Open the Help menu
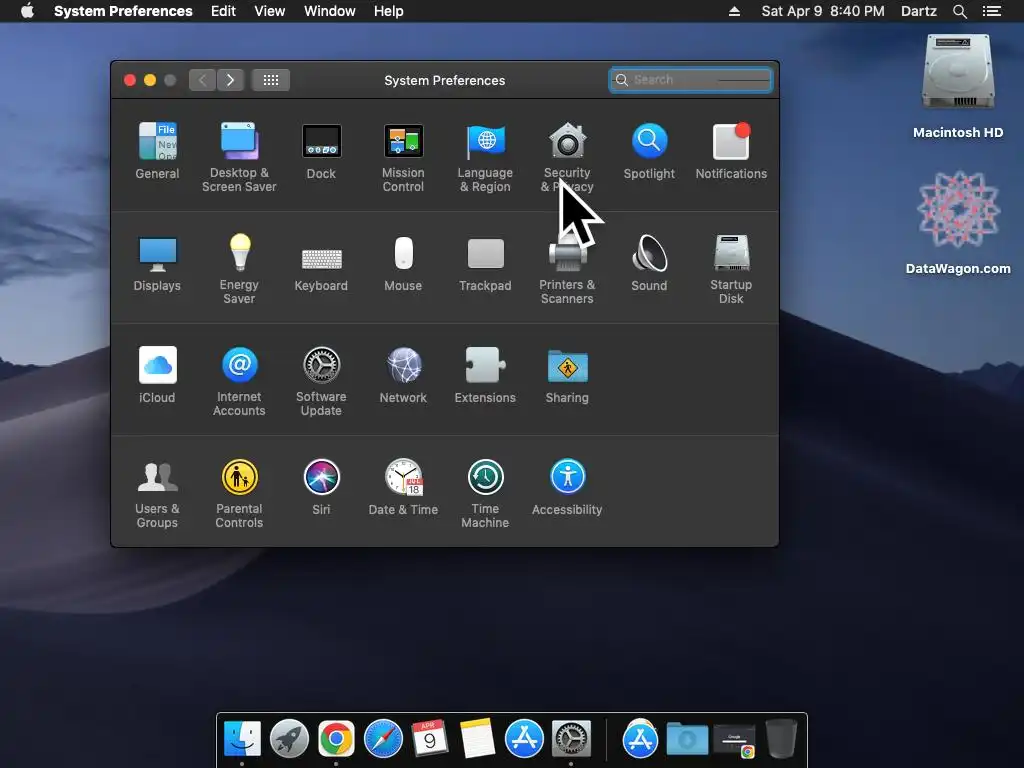Viewport: 1024px width, 768px height. pos(389,11)
